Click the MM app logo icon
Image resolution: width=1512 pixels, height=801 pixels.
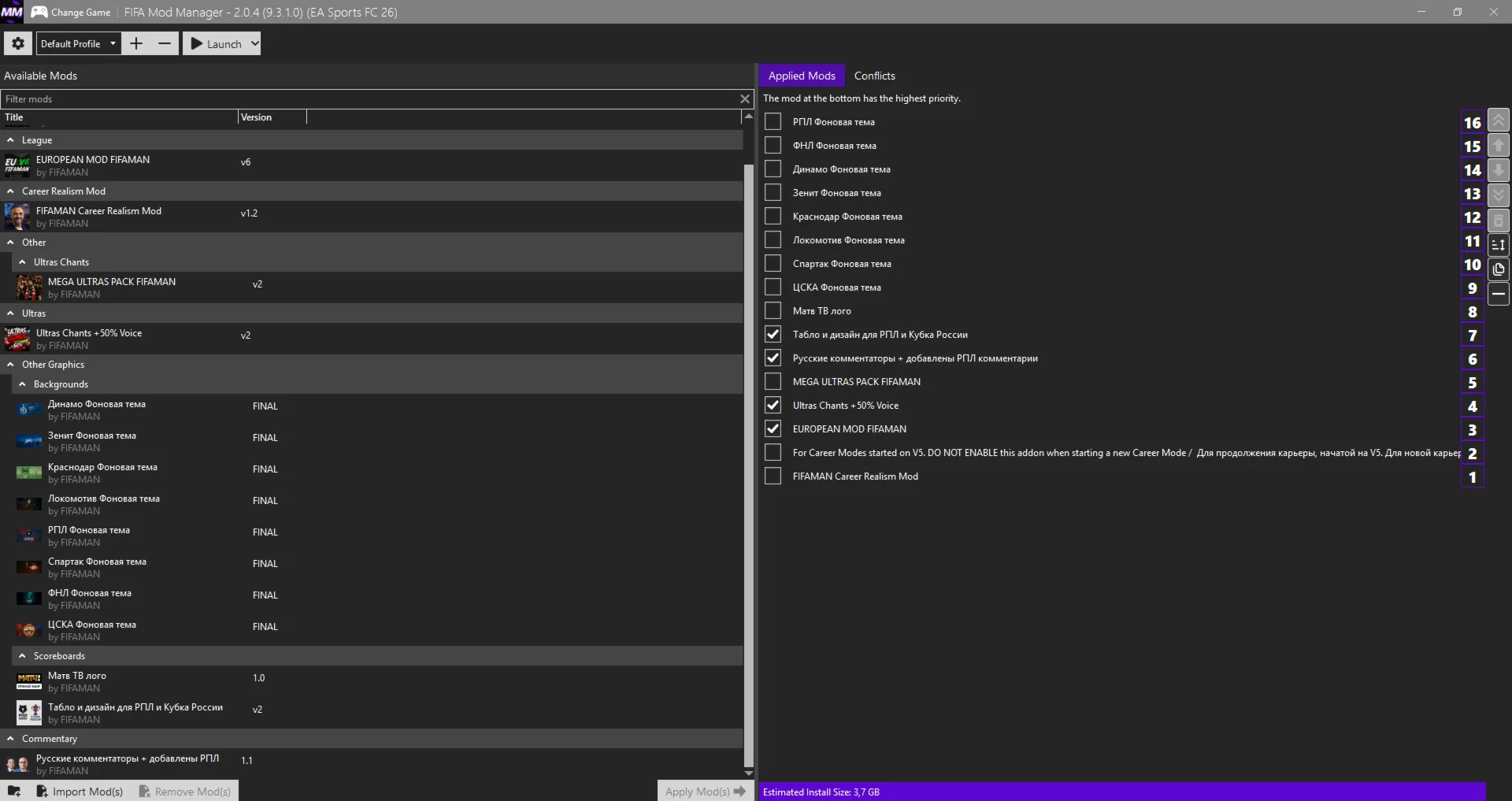pyautogui.click(x=12, y=12)
